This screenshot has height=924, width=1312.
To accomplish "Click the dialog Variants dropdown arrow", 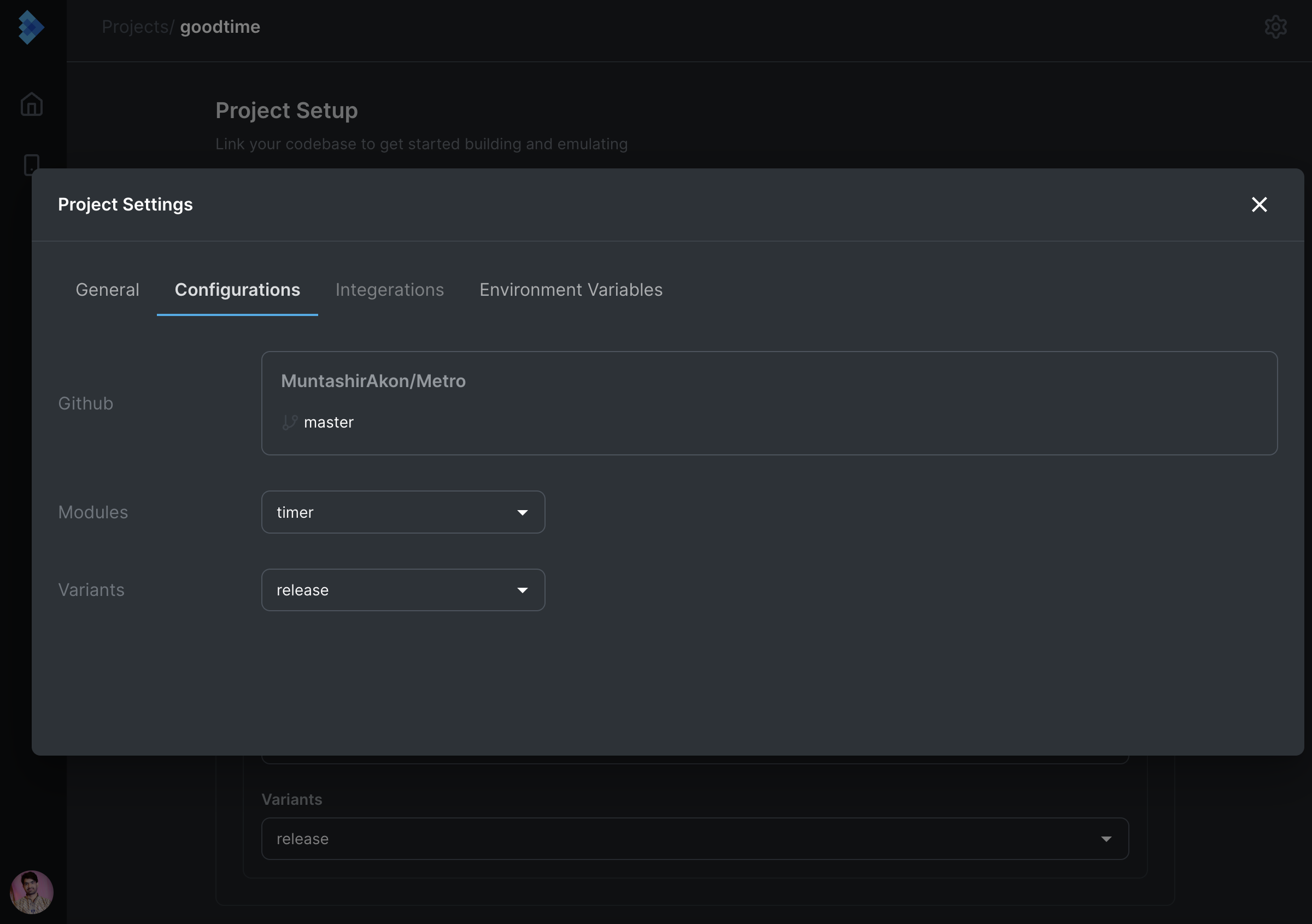I will click(x=522, y=590).
